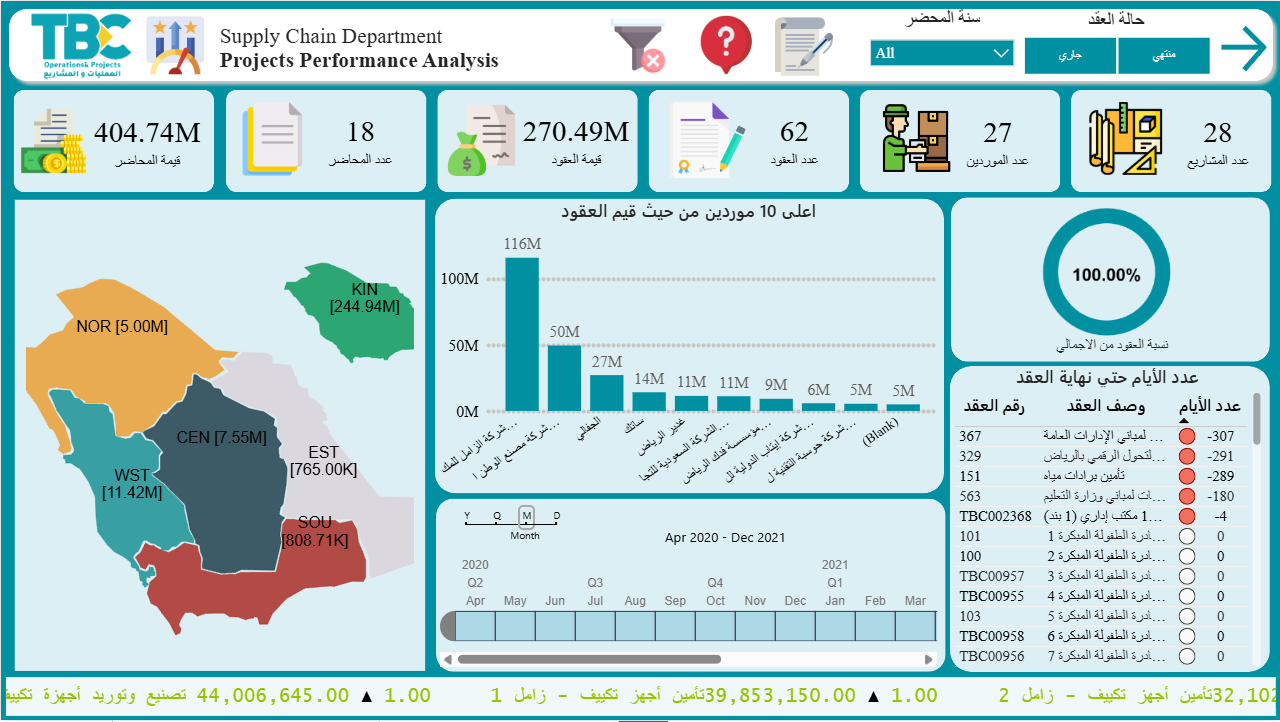
Task: Go to next page with arrow icon
Action: [x=1243, y=48]
